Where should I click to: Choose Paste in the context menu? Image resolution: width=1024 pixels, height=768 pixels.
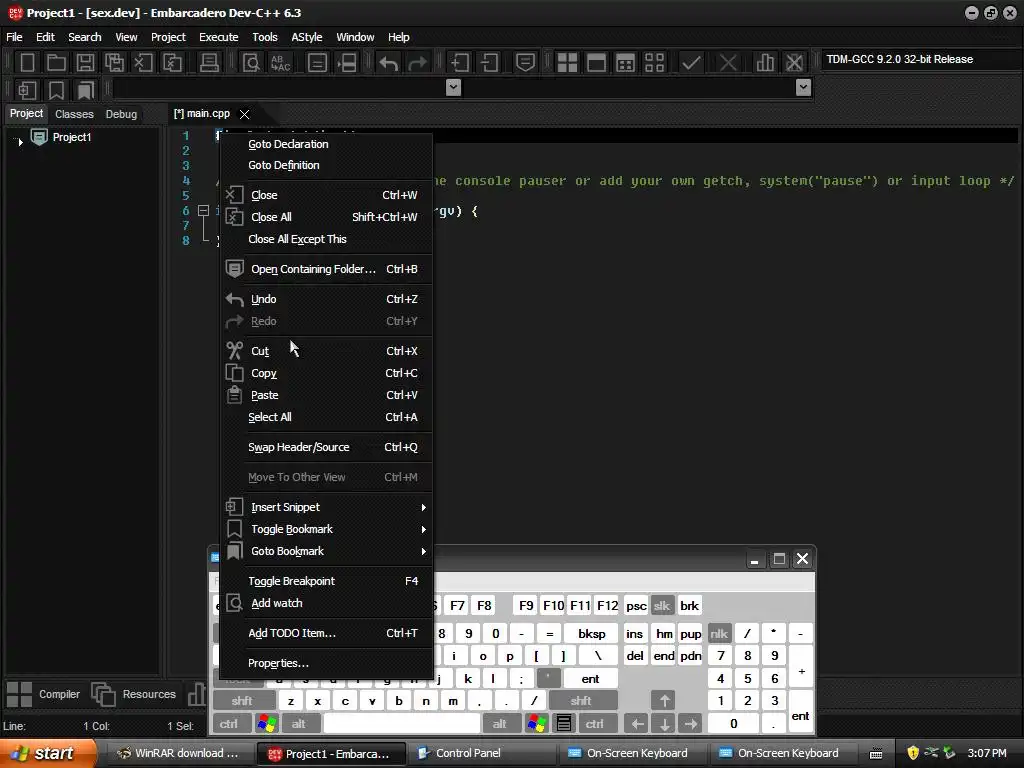click(327, 395)
